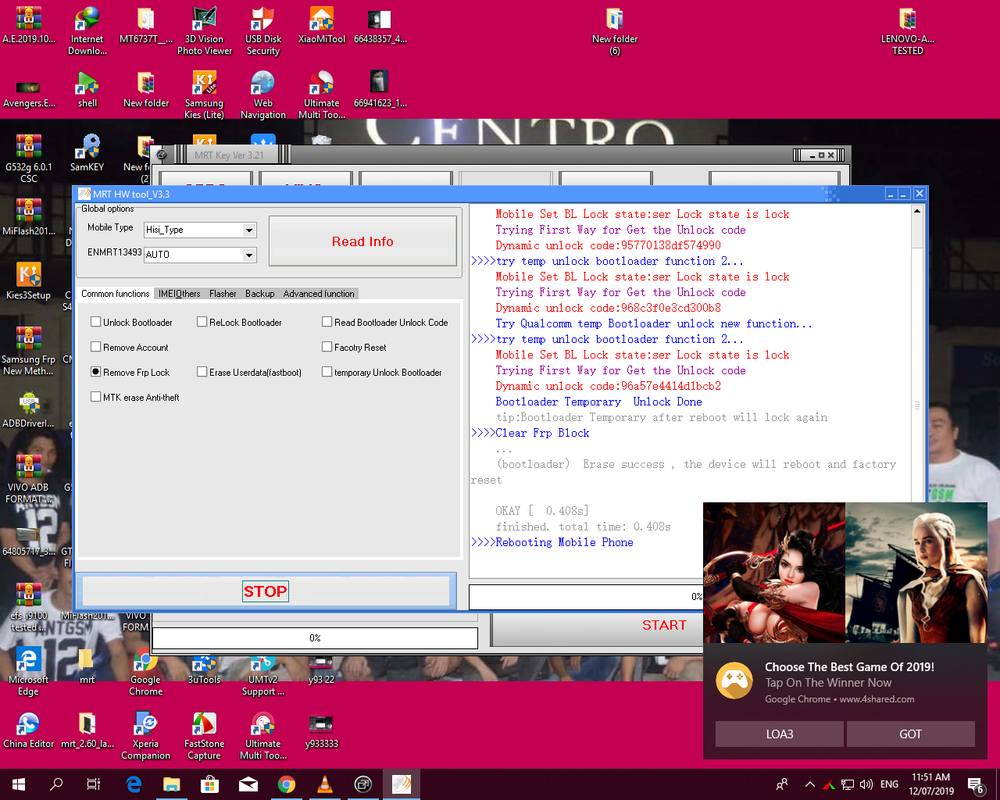Image resolution: width=1000 pixels, height=800 pixels.
Task: Check the Unlock Bootloader option
Action: click(96, 322)
